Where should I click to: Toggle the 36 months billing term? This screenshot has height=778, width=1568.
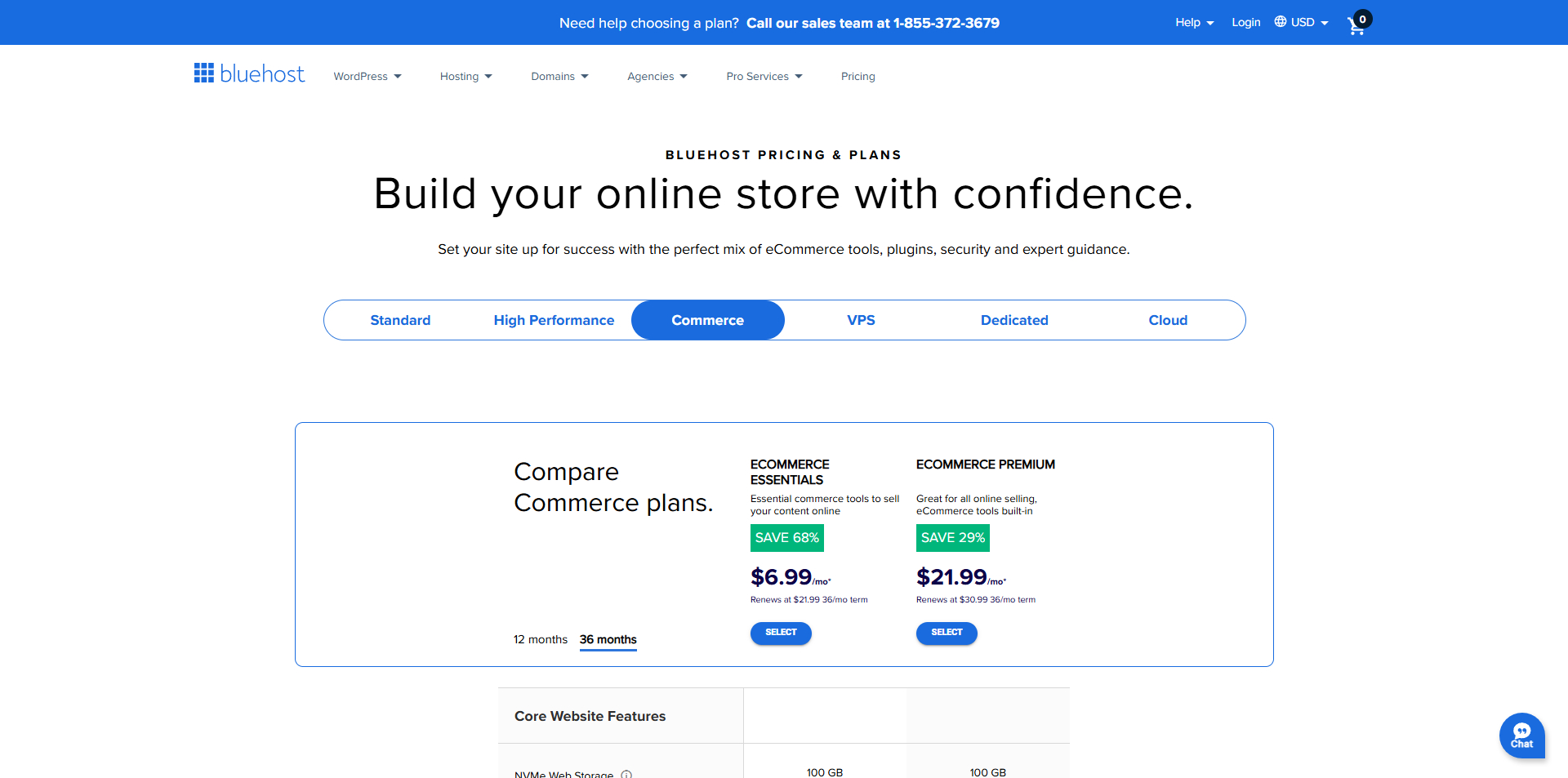(x=608, y=639)
